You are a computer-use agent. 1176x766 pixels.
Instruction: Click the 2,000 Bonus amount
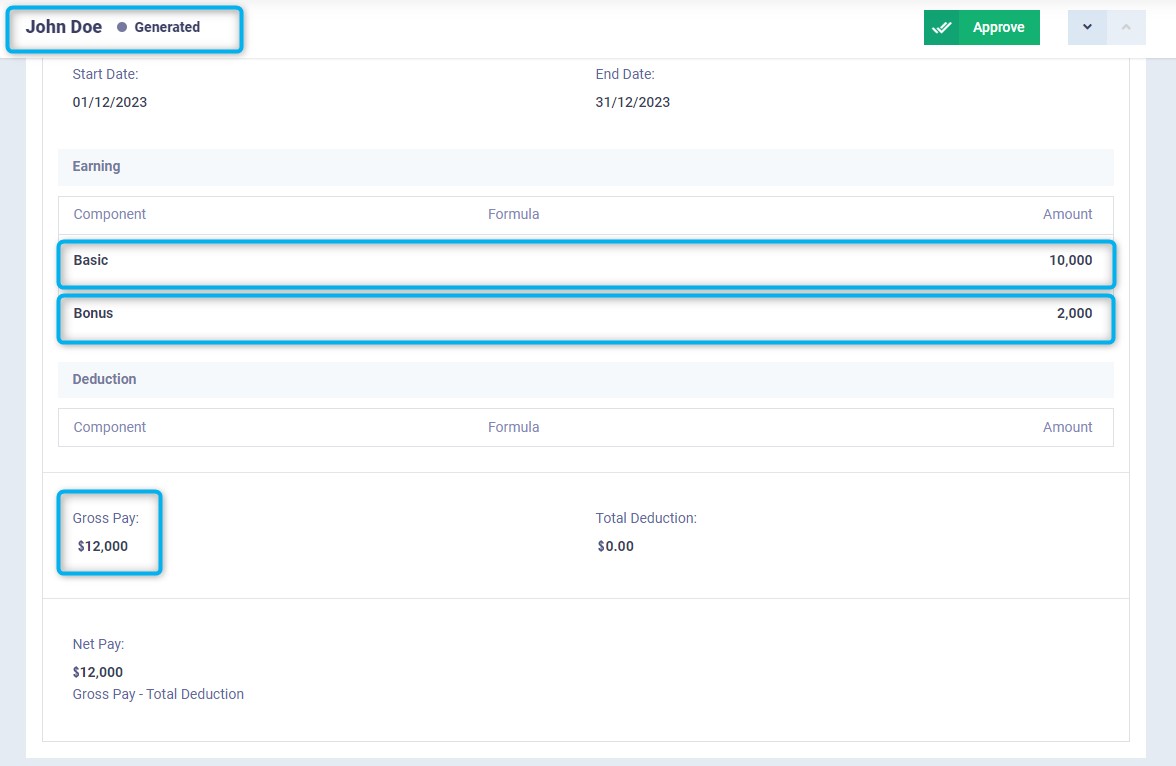coord(1074,313)
